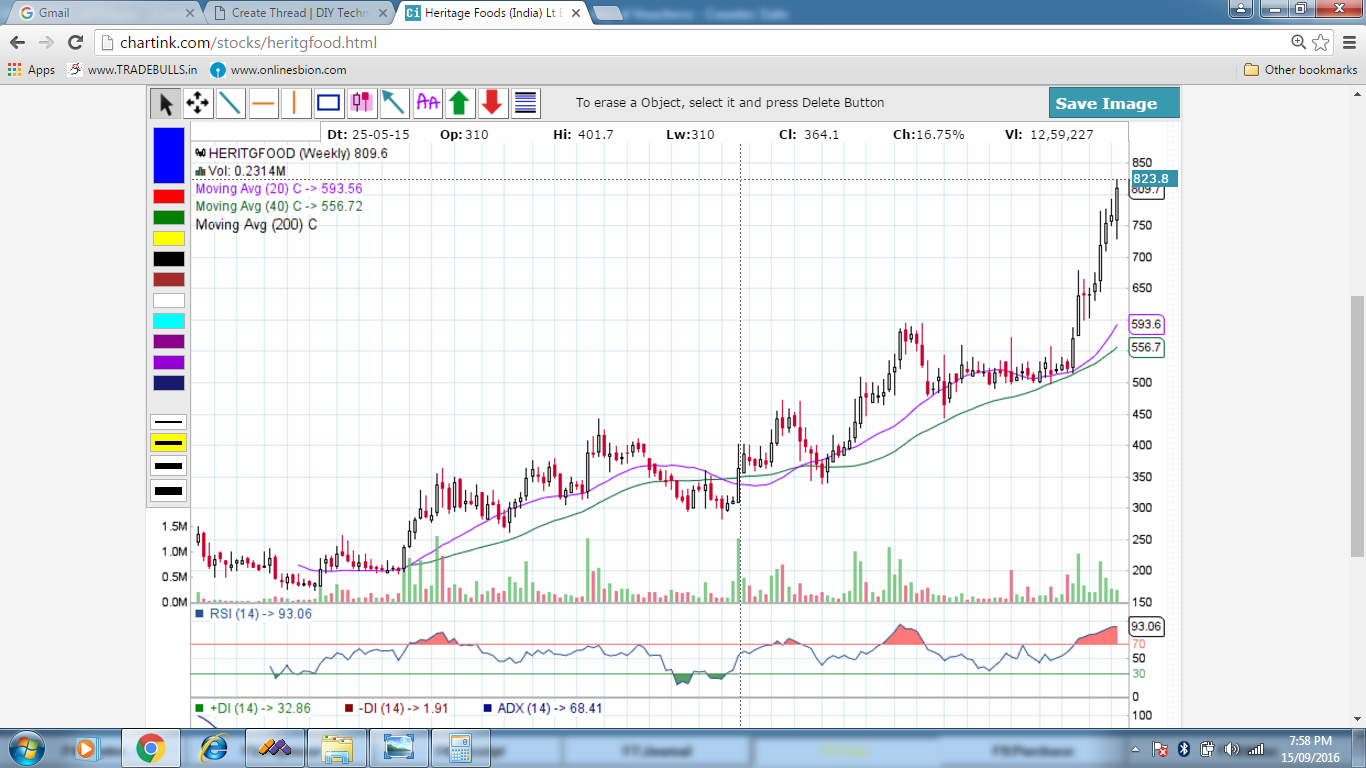Click the ADX (14) indicator label

tap(542, 708)
